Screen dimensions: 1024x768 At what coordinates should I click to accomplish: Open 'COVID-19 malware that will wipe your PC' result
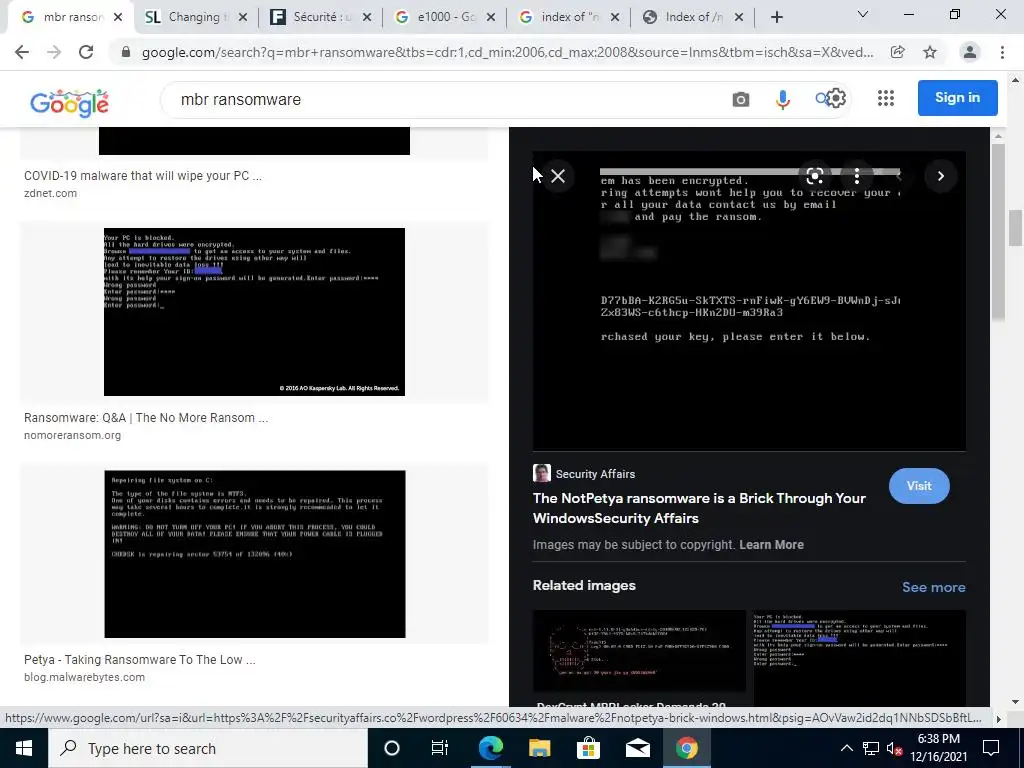coord(142,176)
